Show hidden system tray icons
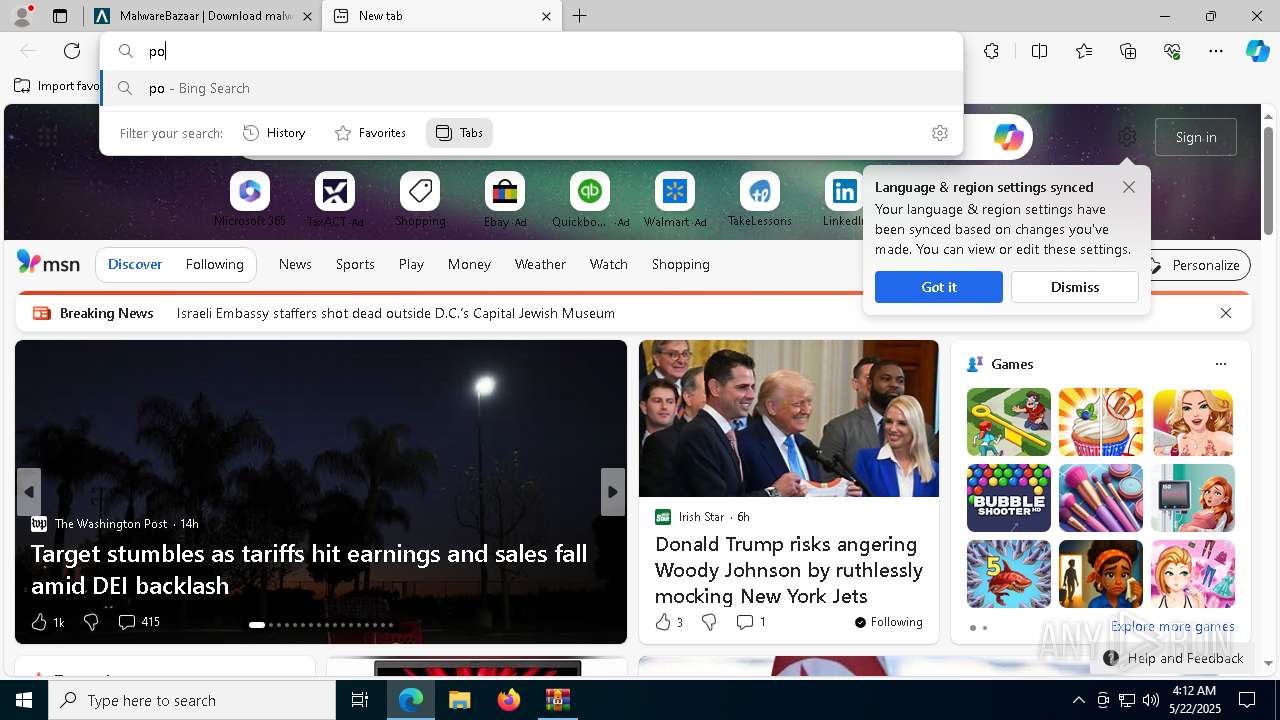The height and width of the screenshot is (720, 1280). 1078,700
